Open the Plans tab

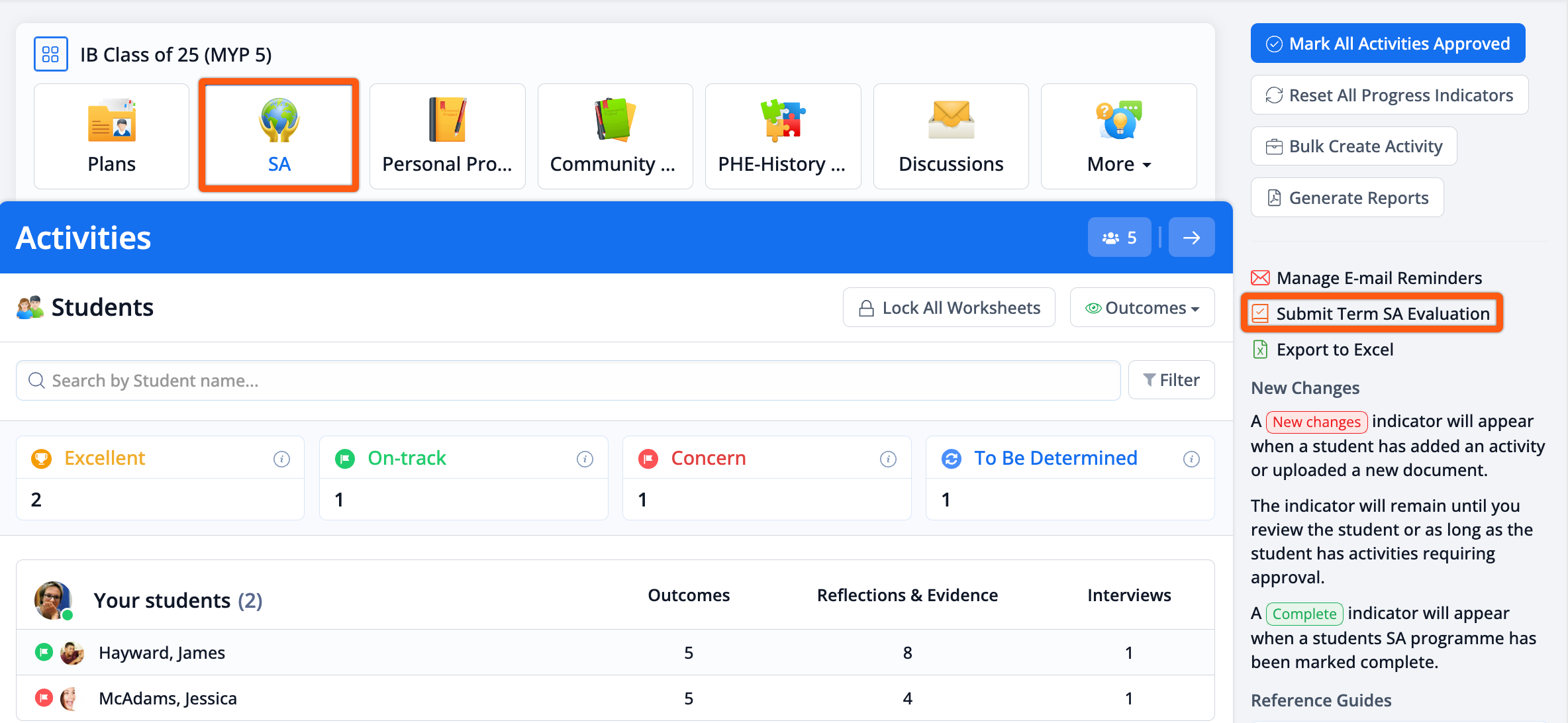(x=111, y=136)
